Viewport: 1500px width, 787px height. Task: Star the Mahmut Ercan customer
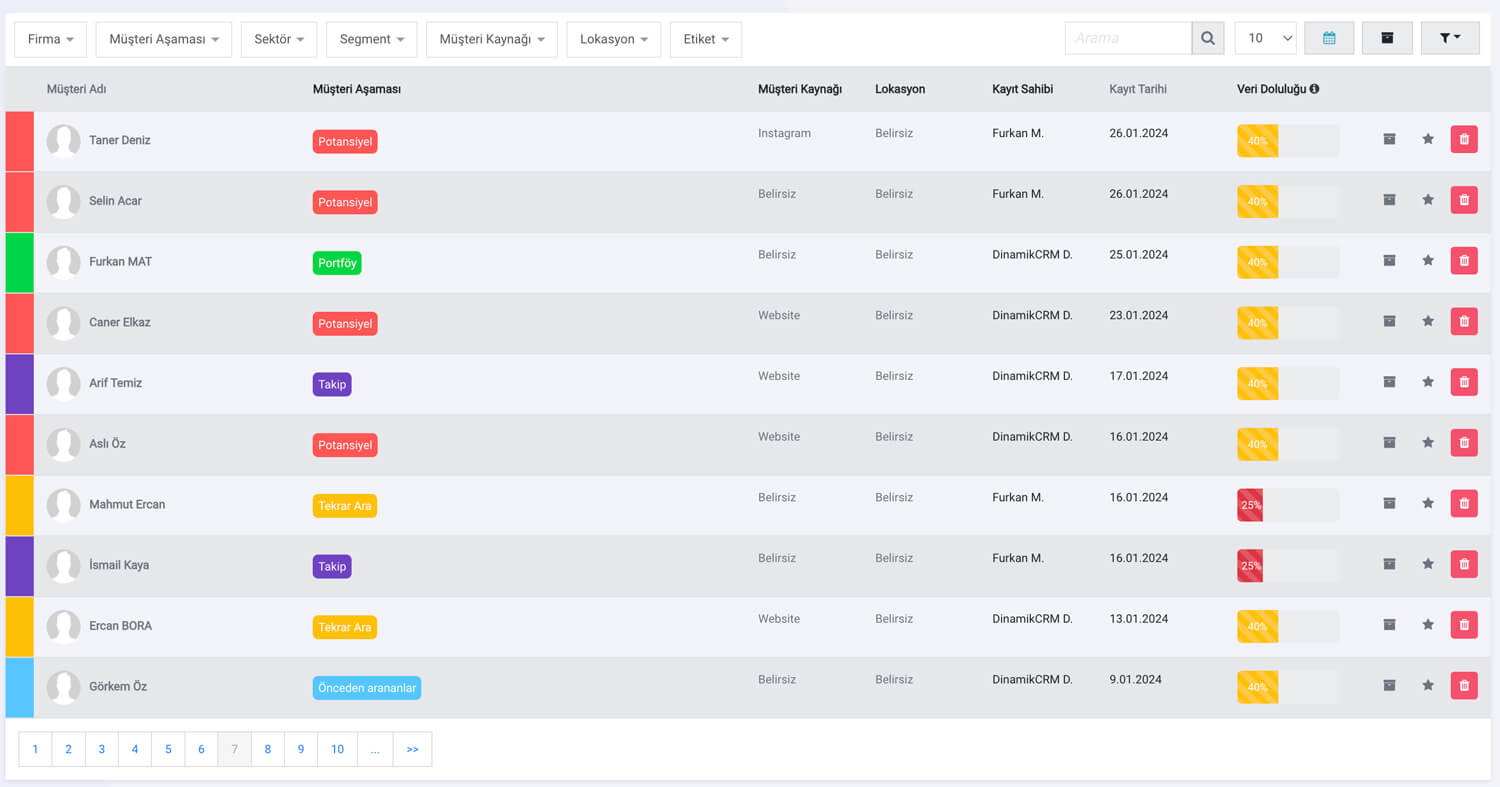click(1428, 503)
